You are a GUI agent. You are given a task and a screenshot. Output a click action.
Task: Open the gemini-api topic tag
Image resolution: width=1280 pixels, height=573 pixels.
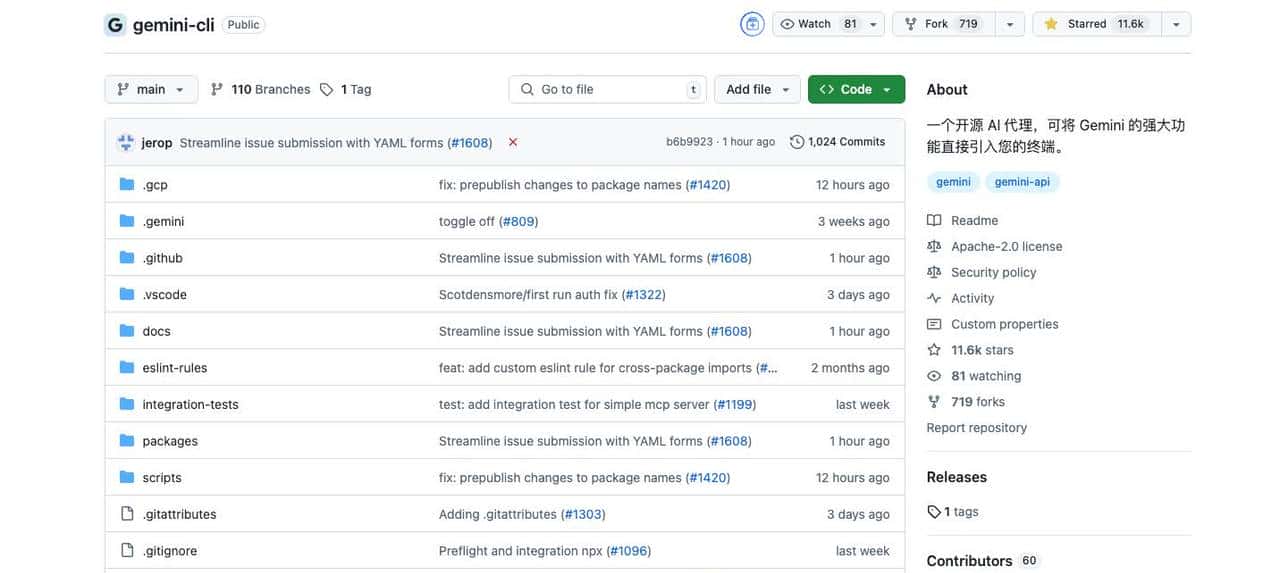click(x=1022, y=182)
